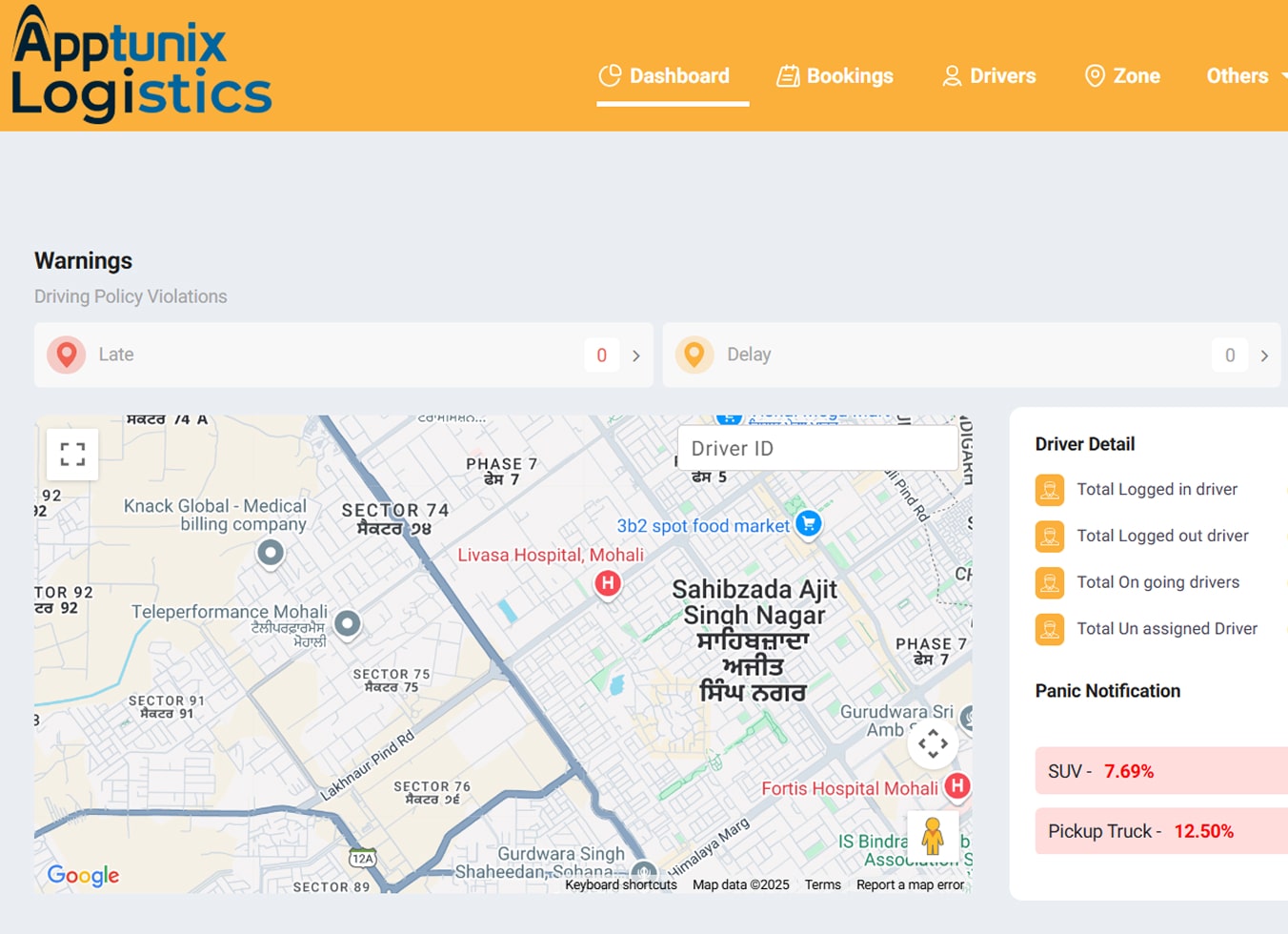
Task: Click the Street View pegman icon
Action: [933, 836]
